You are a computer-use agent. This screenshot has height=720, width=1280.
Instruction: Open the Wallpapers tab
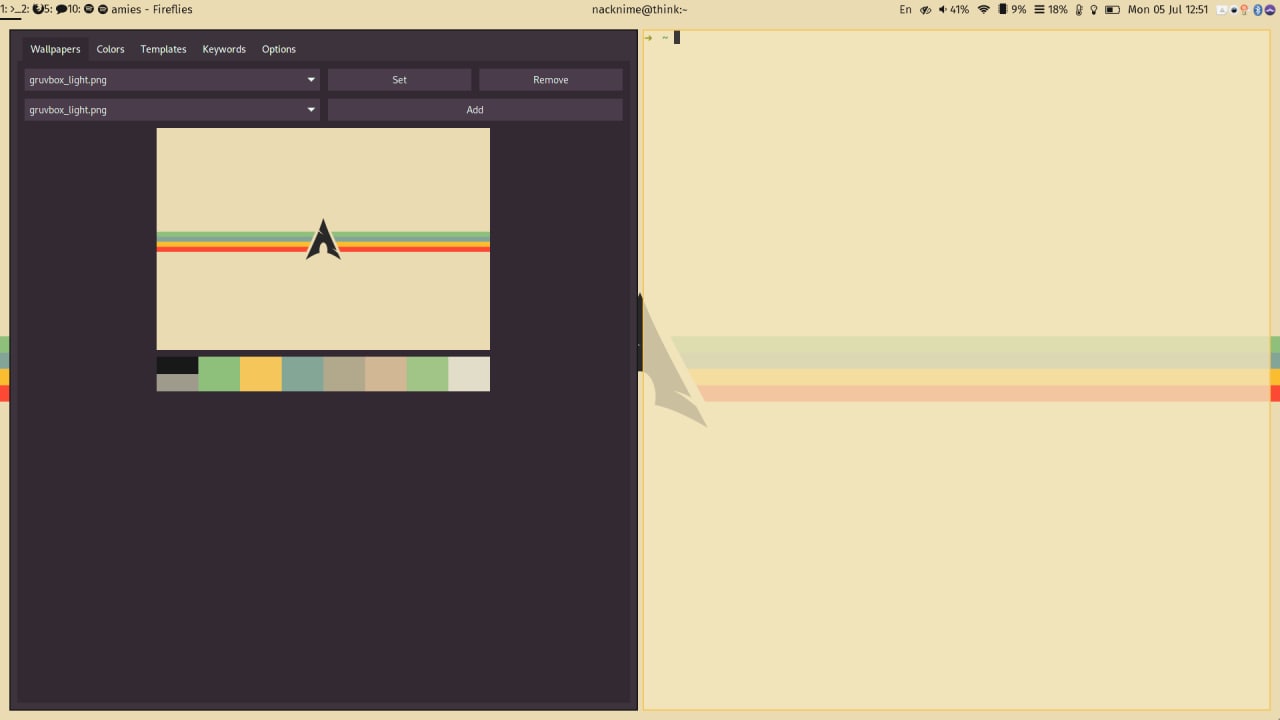click(x=55, y=49)
